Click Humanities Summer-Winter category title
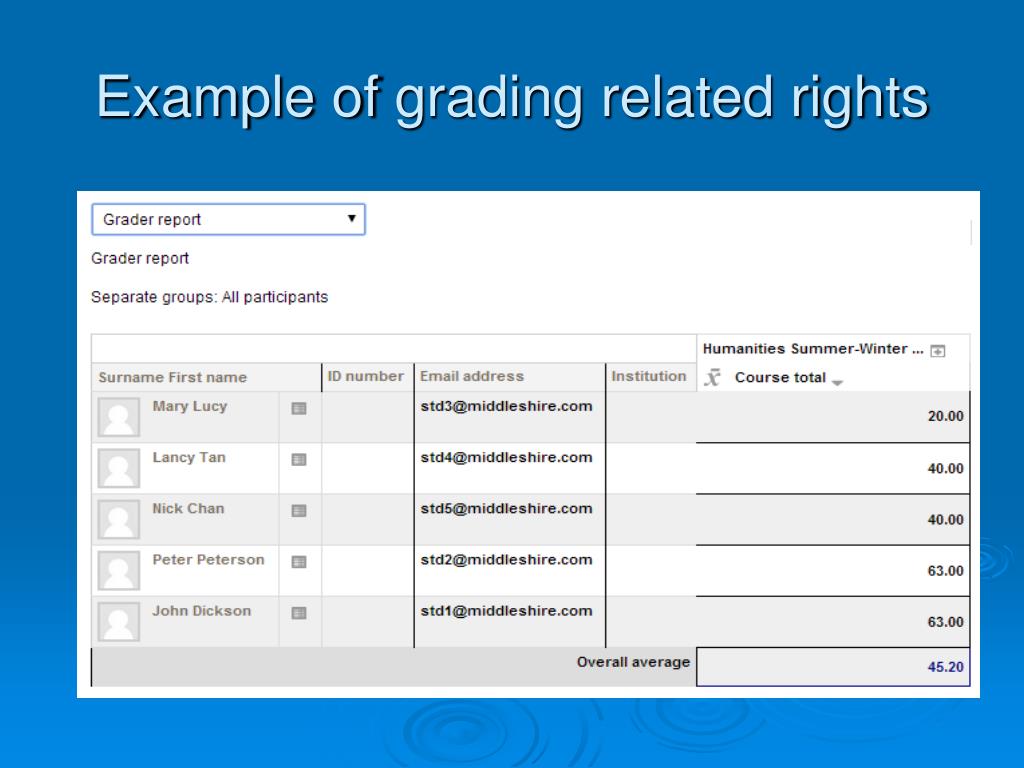The image size is (1024, 768). pyautogui.click(x=813, y=349)
